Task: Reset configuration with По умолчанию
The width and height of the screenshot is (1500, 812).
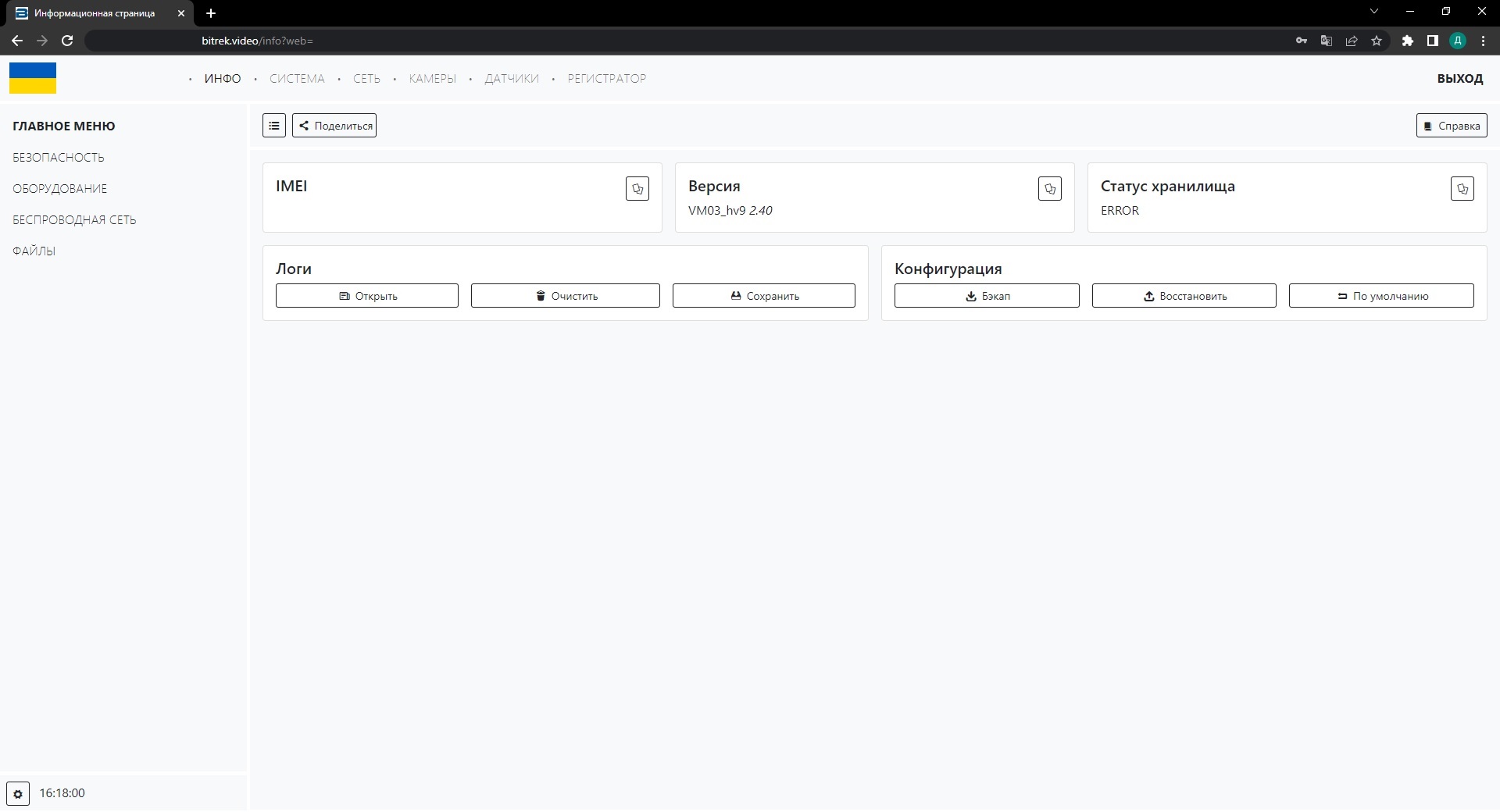Action: click(x=1380, y=296)
